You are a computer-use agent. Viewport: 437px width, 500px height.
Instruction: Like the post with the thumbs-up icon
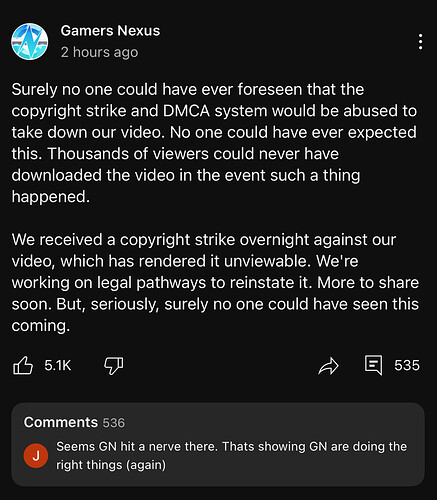(23, 365)
